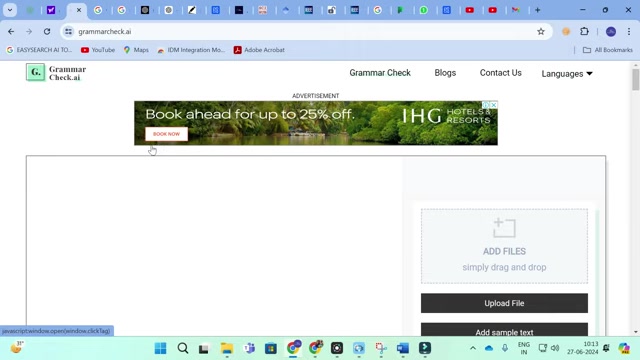Click the Upload File button
Viewport: 640px width, 360px height.
click(x=504, y=303)
